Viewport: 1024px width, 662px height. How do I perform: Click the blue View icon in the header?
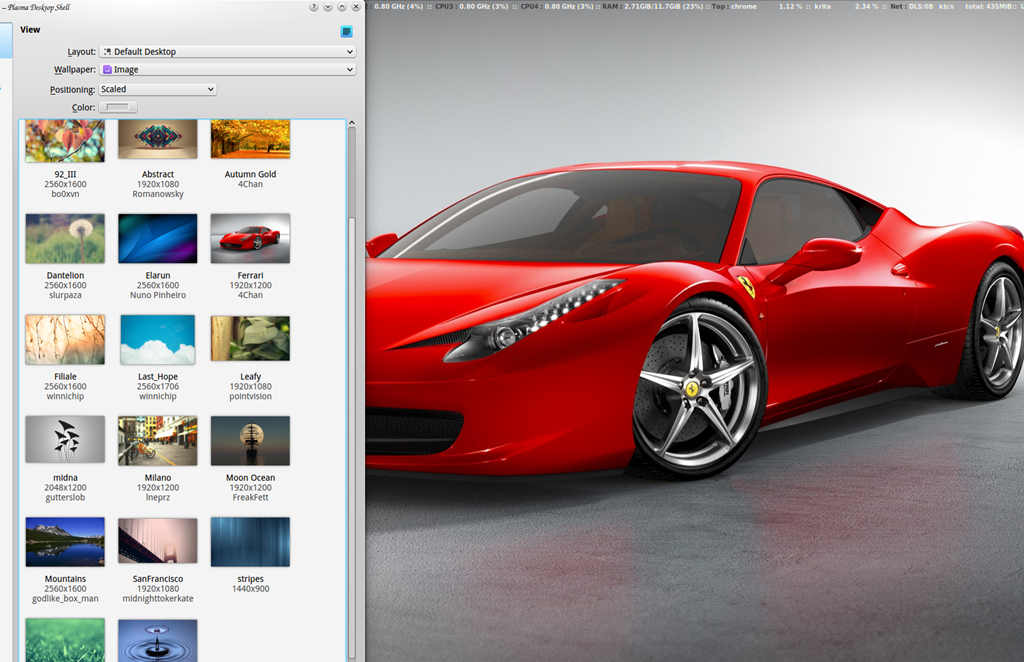[347, 31]
